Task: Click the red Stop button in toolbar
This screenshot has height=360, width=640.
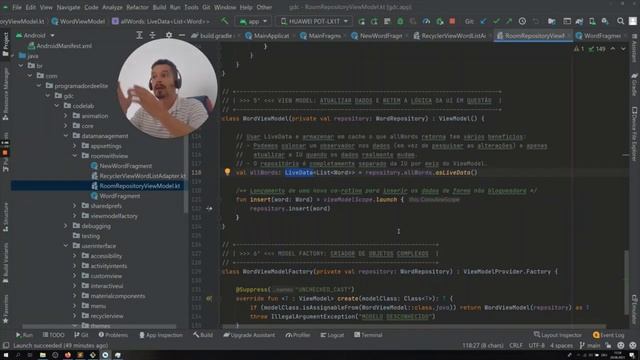Action: tap(452, 21)
